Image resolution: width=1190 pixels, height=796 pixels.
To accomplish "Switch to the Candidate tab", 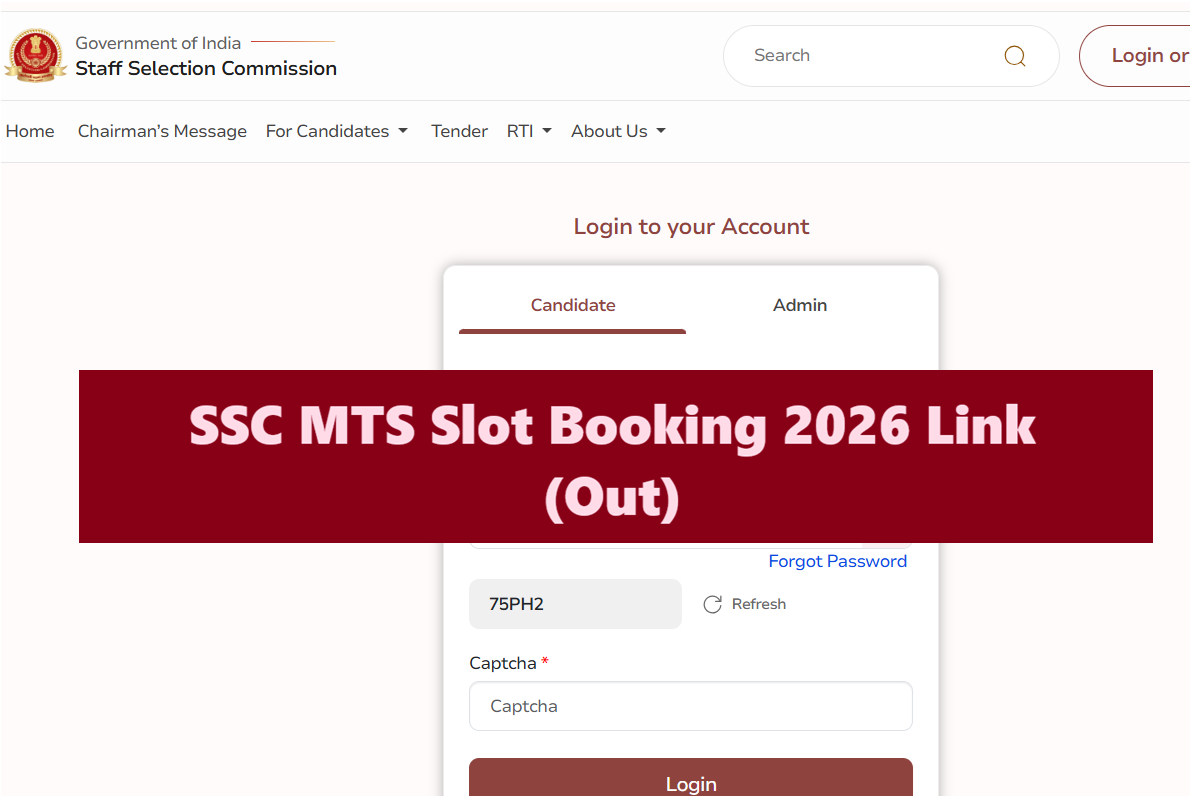I will 573,305.
